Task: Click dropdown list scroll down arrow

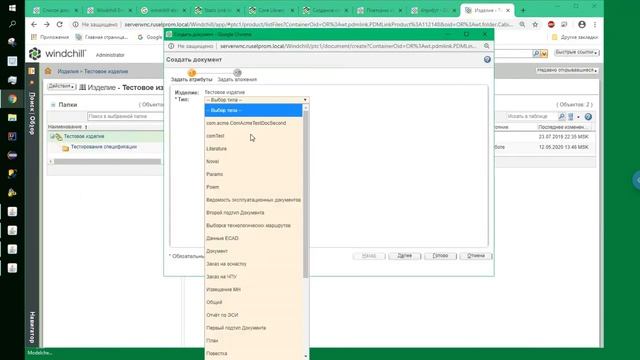Action: point(306,356)
